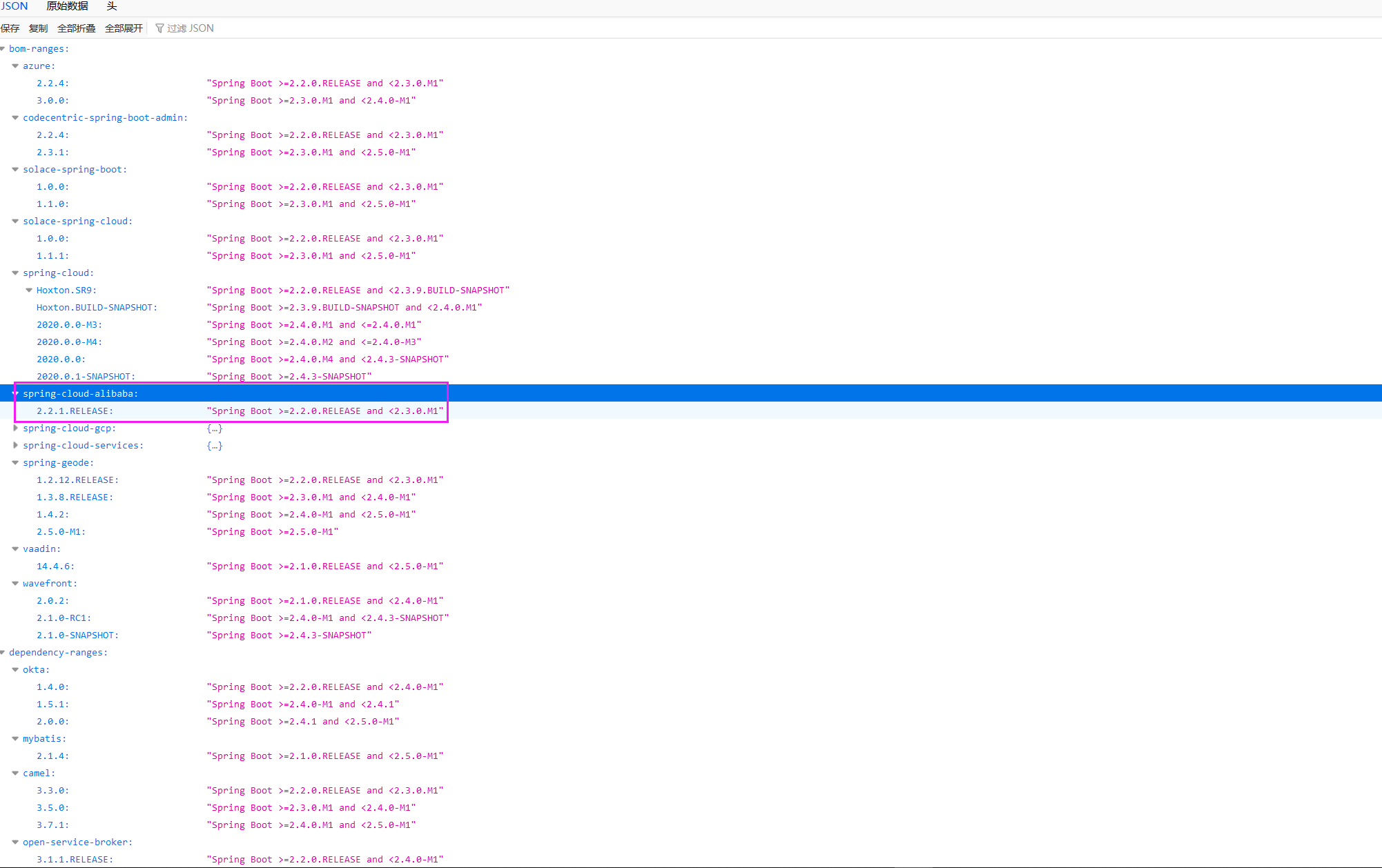Toggle the Hoxton.SR9 arrow
1382x868 pixels.
pos(29,290)
